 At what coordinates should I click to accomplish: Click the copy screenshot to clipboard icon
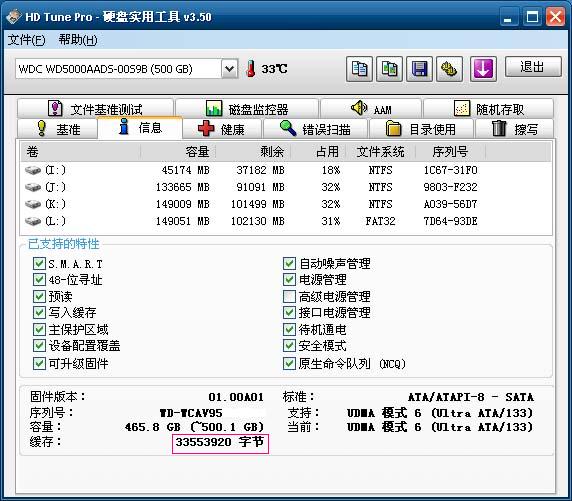(x=389, y=69)
